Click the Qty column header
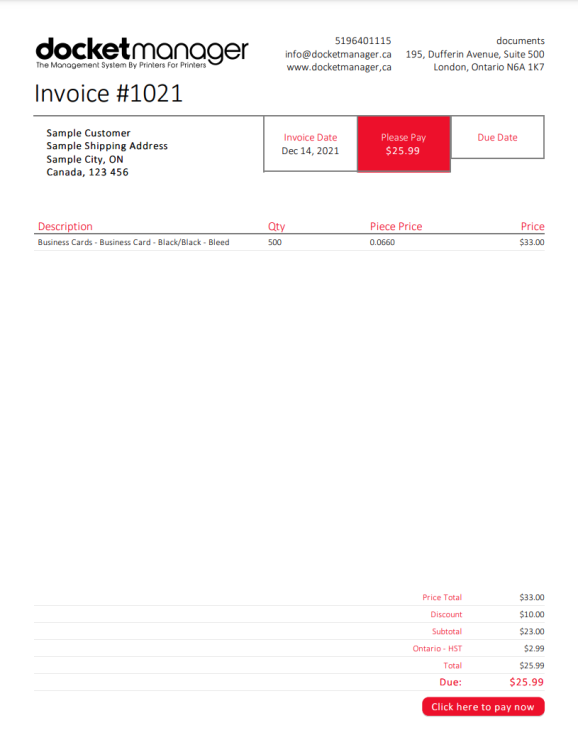Viewport: 578px width, 750px height. [277, 226]
